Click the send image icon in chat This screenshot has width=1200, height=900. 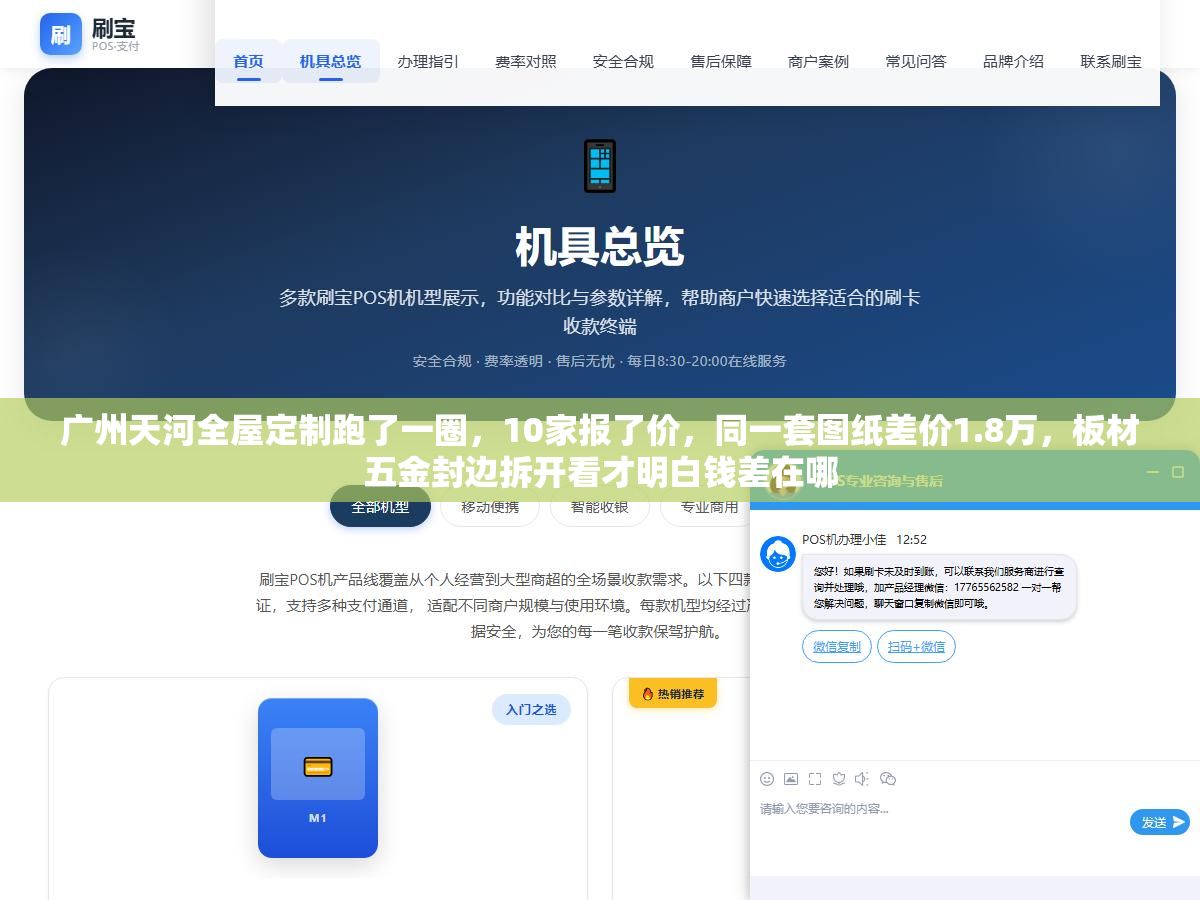coord(791,779)
